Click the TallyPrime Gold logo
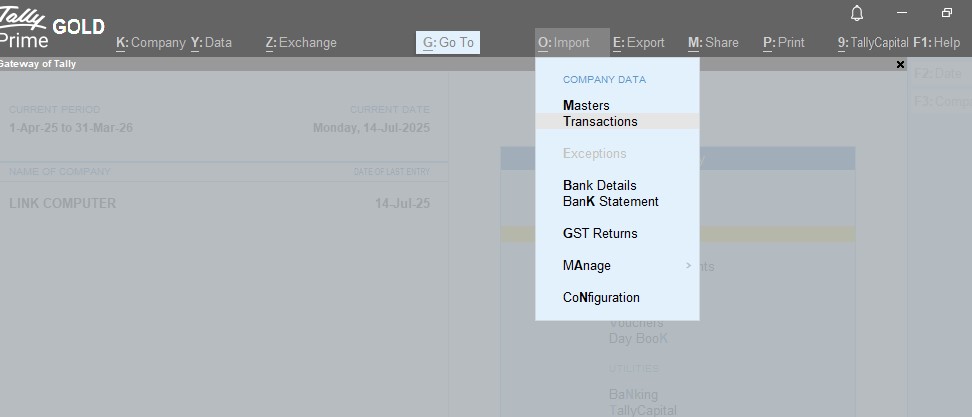This screenshot has height=417, width=972. click(50, 27)
